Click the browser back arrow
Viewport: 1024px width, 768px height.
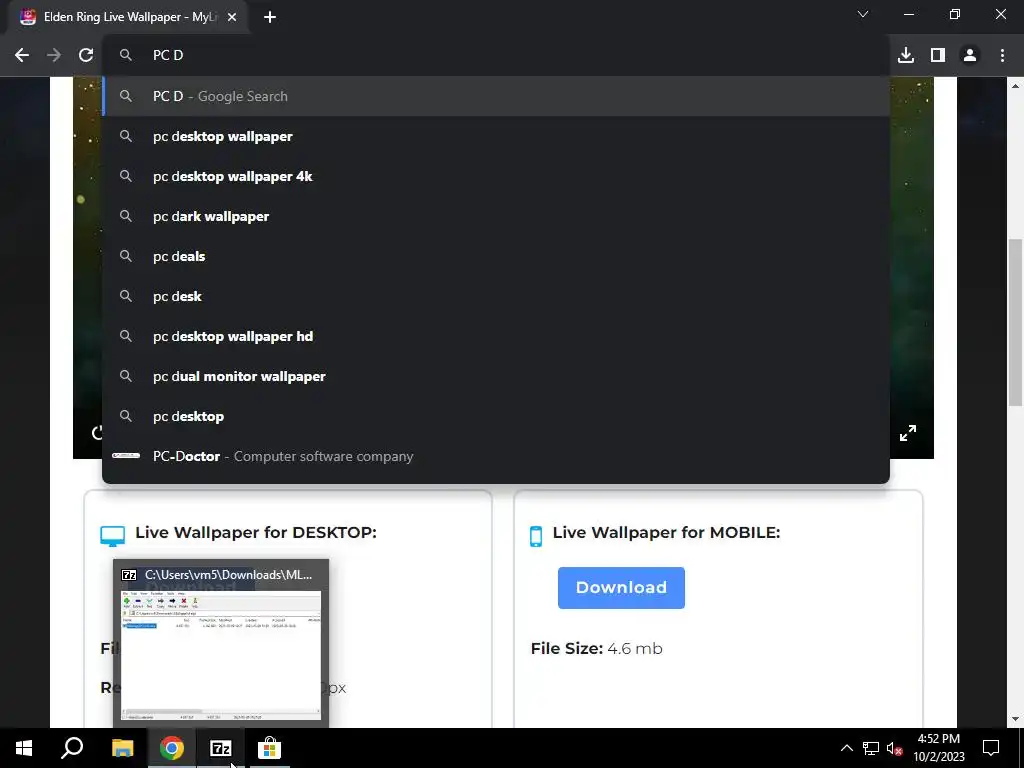[22, 56]
